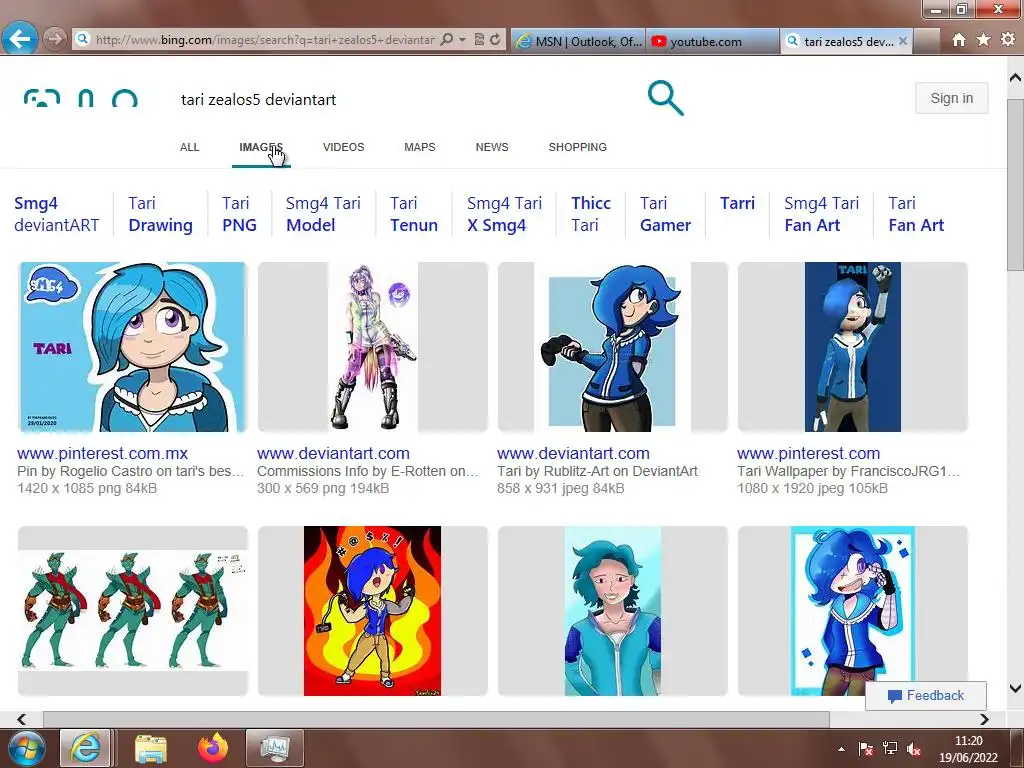
Task: Open Favorites star icon
Action: [984, 40]
